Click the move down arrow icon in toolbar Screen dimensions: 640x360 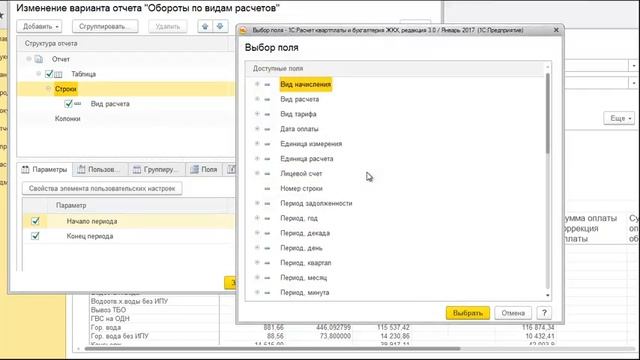click(220, 27)
